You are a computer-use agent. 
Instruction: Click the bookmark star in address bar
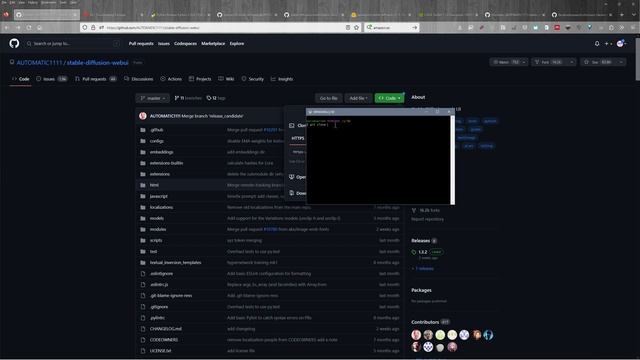tap(356, 27)
